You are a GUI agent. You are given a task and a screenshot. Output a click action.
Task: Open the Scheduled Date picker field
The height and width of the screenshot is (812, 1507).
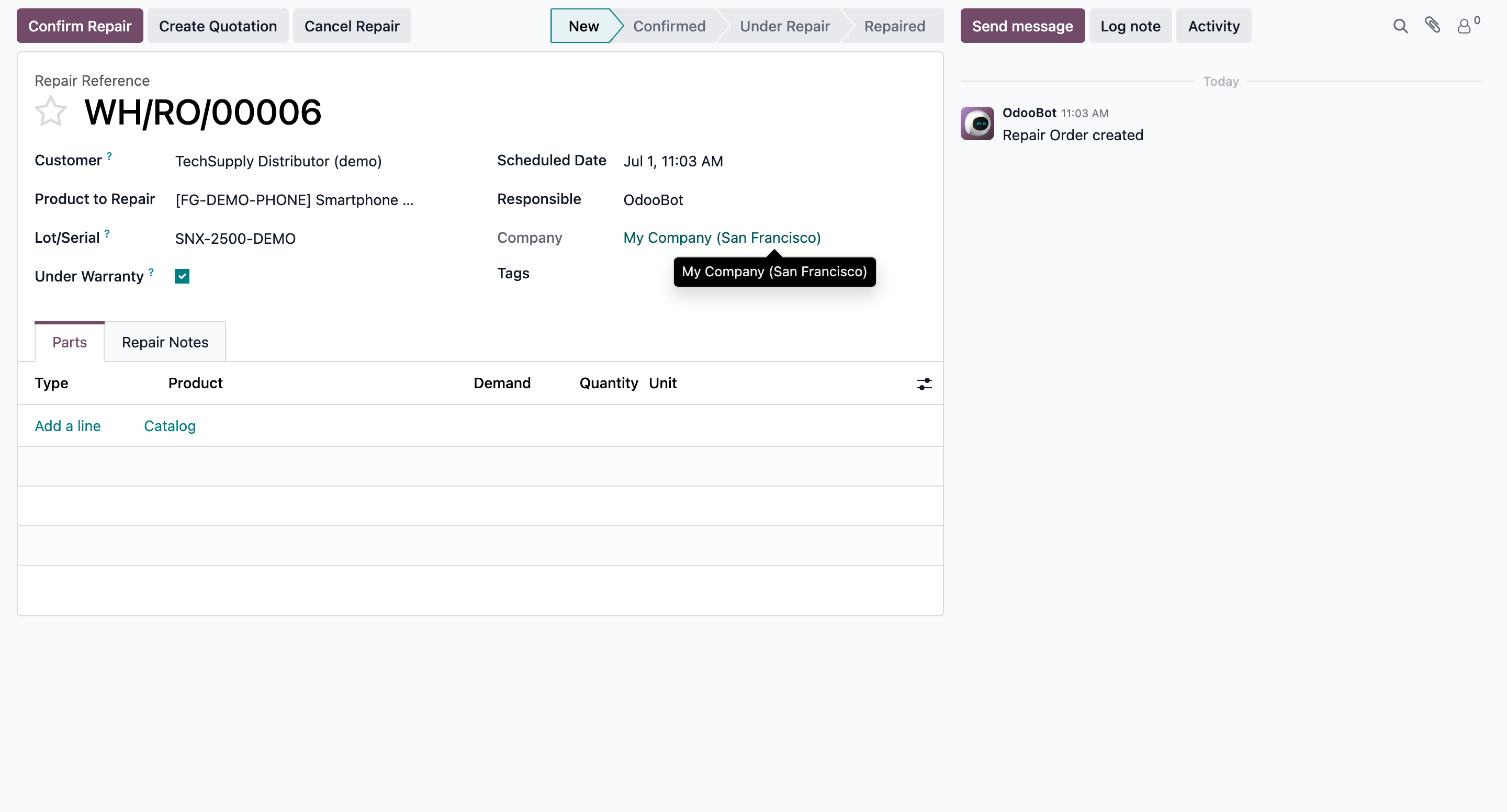774,161
